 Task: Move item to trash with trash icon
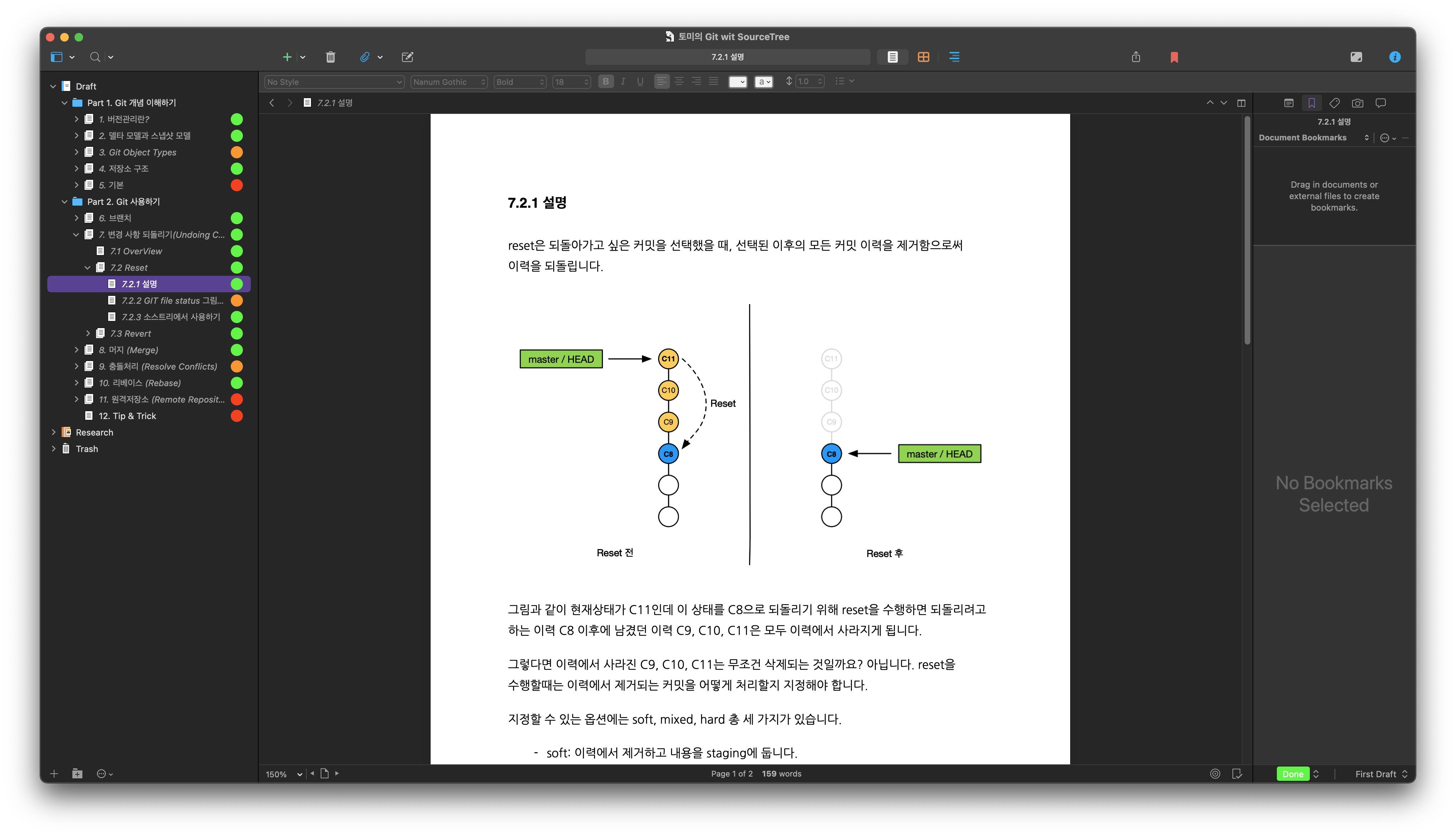coord(331,57)
